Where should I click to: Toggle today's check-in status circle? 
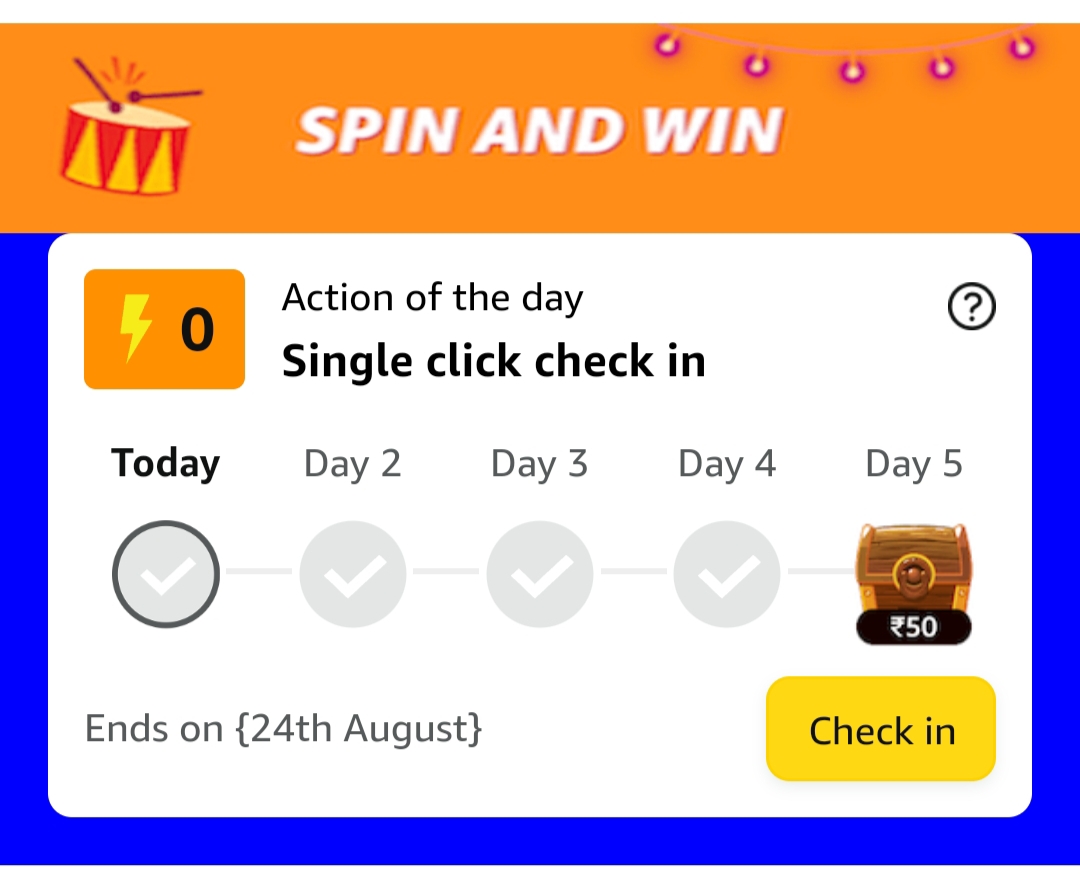(x=165, y=574)
